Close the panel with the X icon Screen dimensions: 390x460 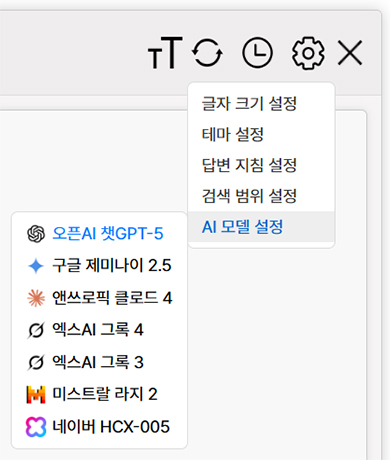tap(350, 53)
